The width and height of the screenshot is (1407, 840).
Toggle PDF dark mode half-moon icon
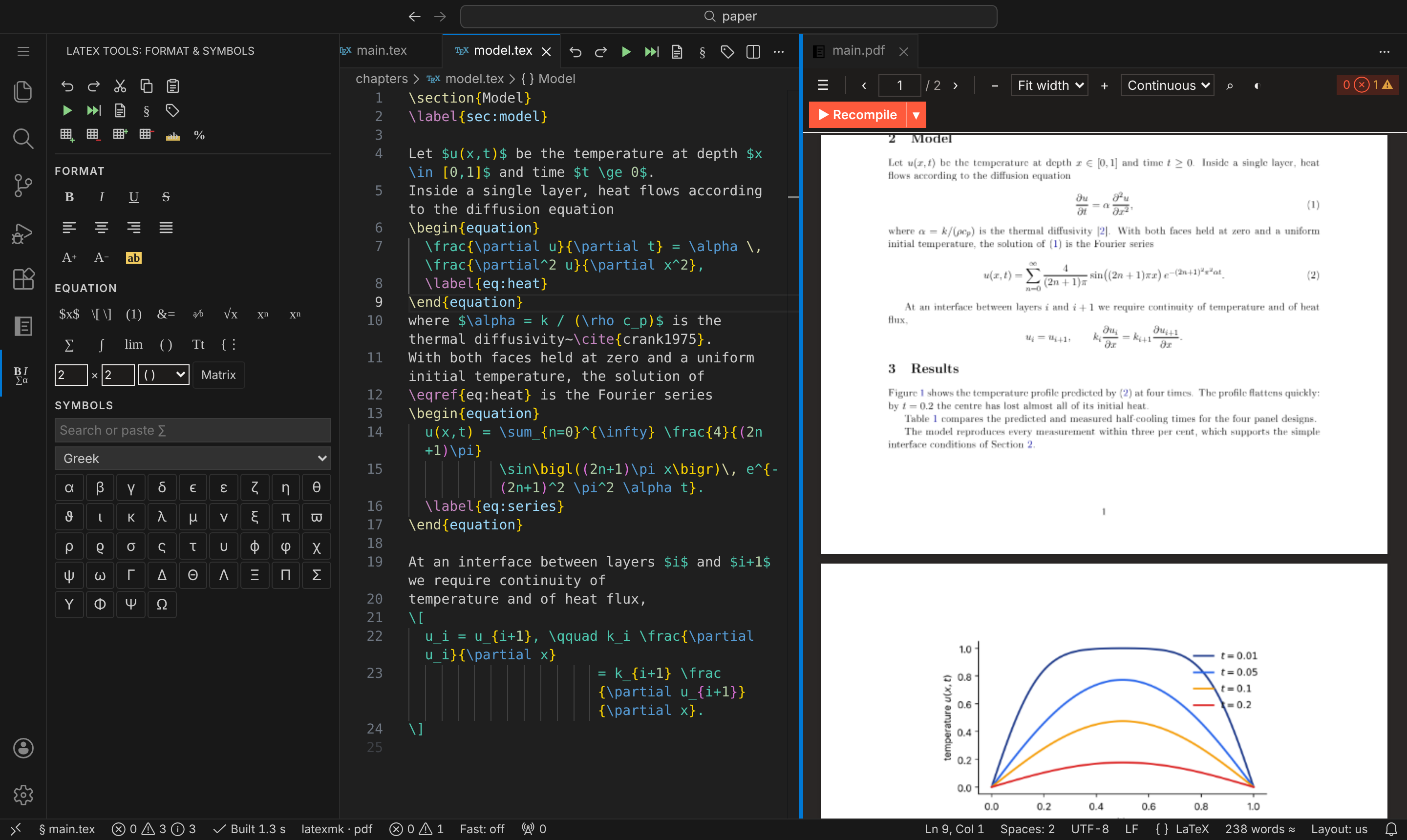pyautogui.click(x=1257, y=85)
